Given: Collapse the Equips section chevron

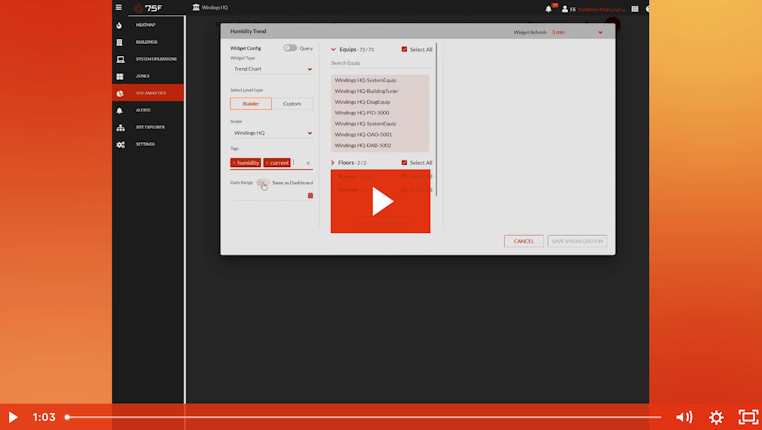Looking at the screenshot, I should [x=333, y=49].
